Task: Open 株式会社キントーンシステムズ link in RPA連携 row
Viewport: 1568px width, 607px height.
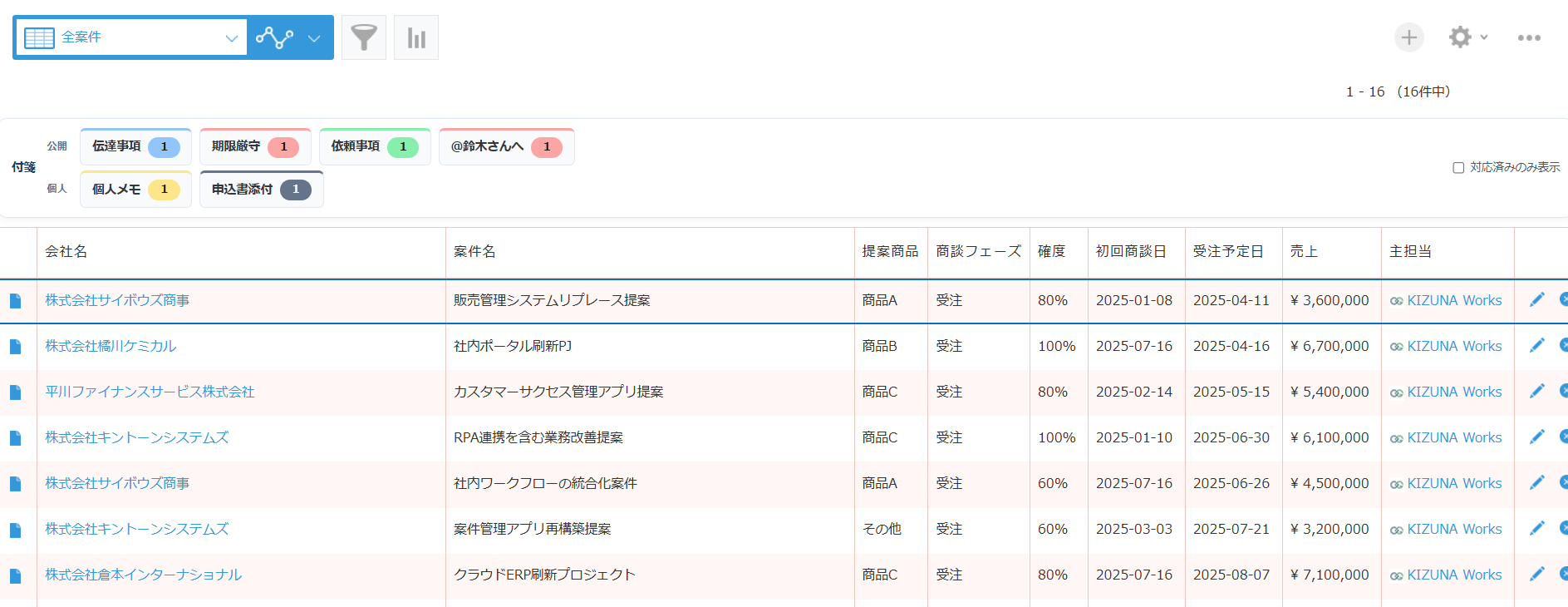Action: [136, 437]
